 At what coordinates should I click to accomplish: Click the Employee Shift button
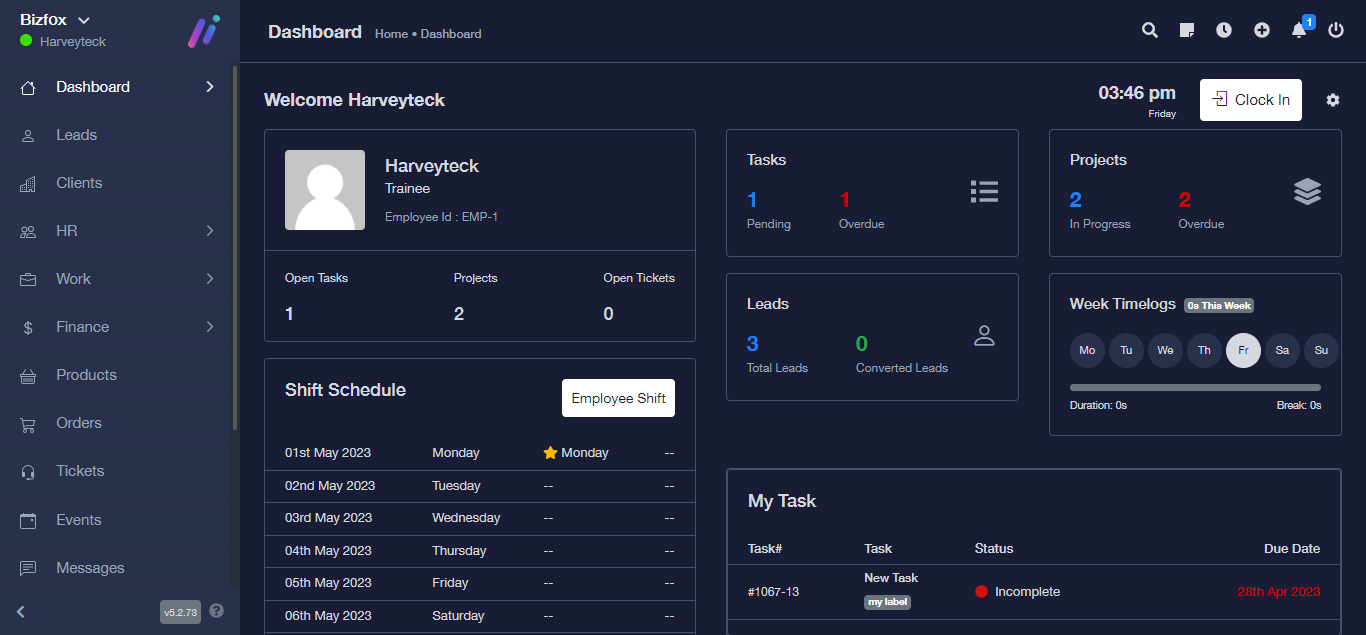(618, 398)
